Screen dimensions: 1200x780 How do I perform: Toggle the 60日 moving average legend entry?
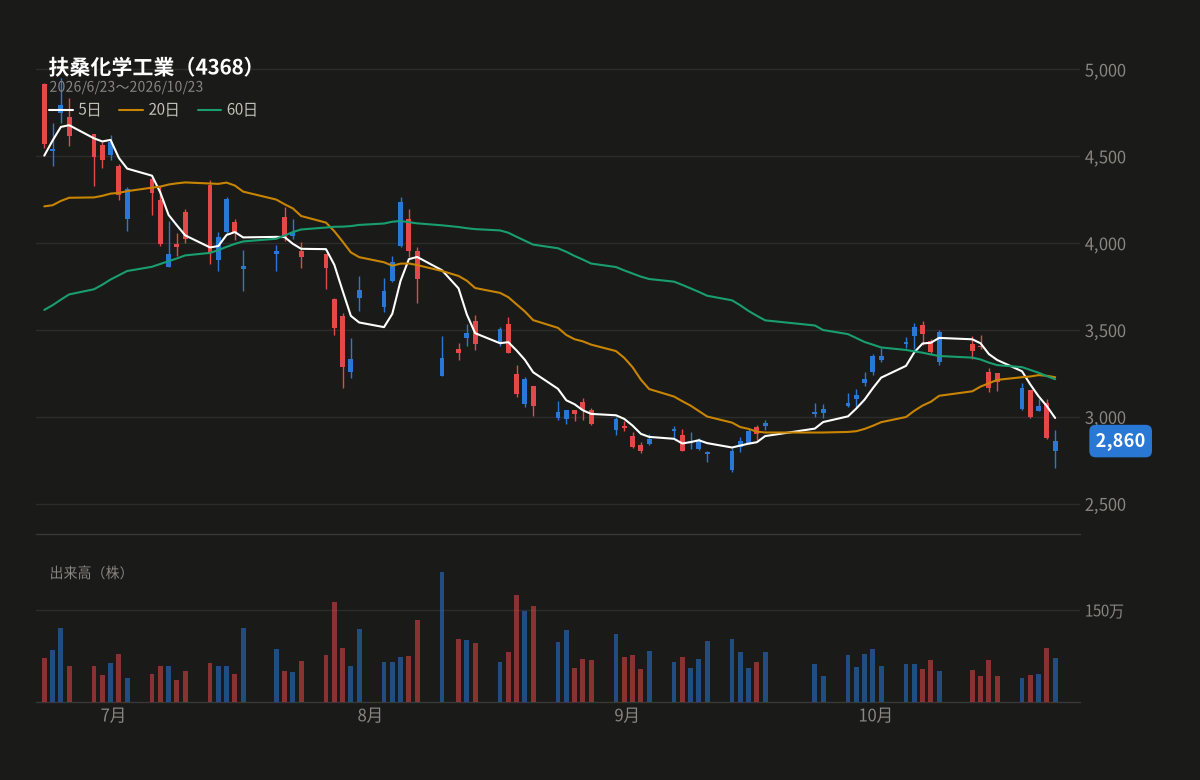pos(227,110)
